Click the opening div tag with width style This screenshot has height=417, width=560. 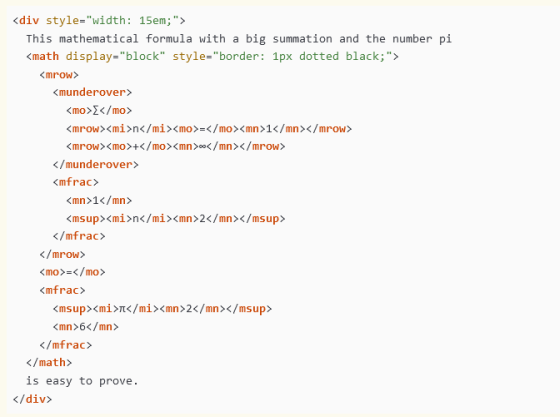coord(99,20)
